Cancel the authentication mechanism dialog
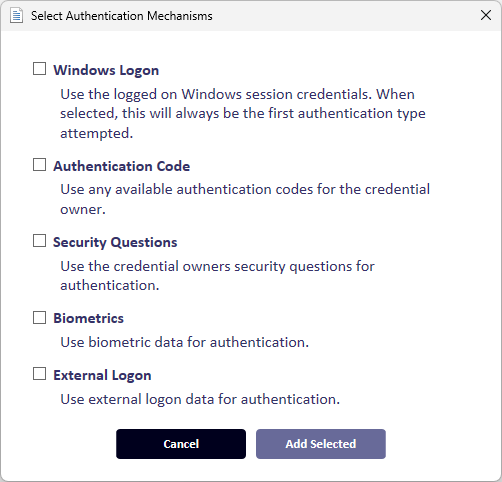Viewport: 502px width, 482px height. pos(181,444)
